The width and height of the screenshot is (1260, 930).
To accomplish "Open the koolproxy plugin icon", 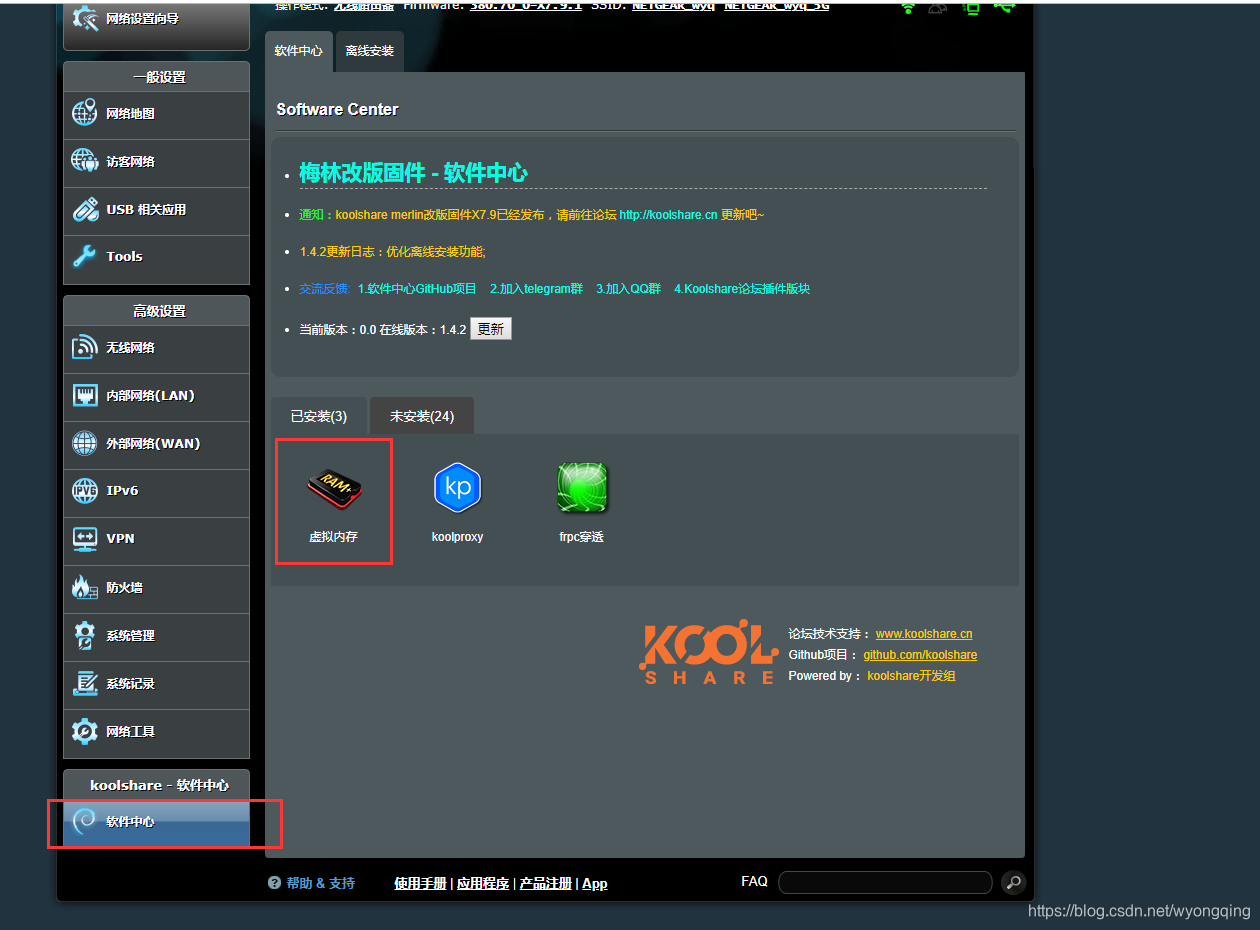I will [x=457, y=488].
